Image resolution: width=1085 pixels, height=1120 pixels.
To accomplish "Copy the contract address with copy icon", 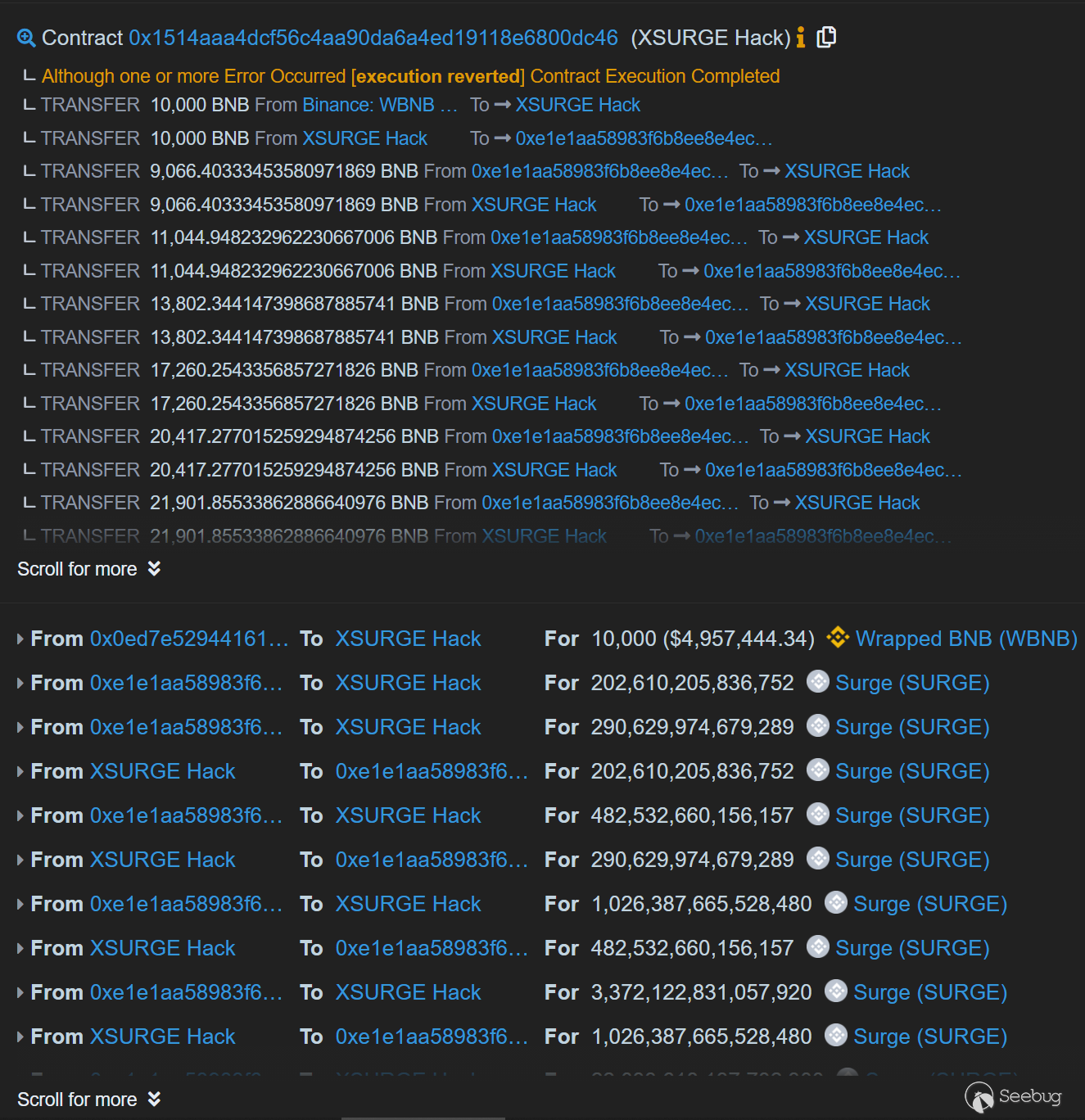I will coord(827,37).
